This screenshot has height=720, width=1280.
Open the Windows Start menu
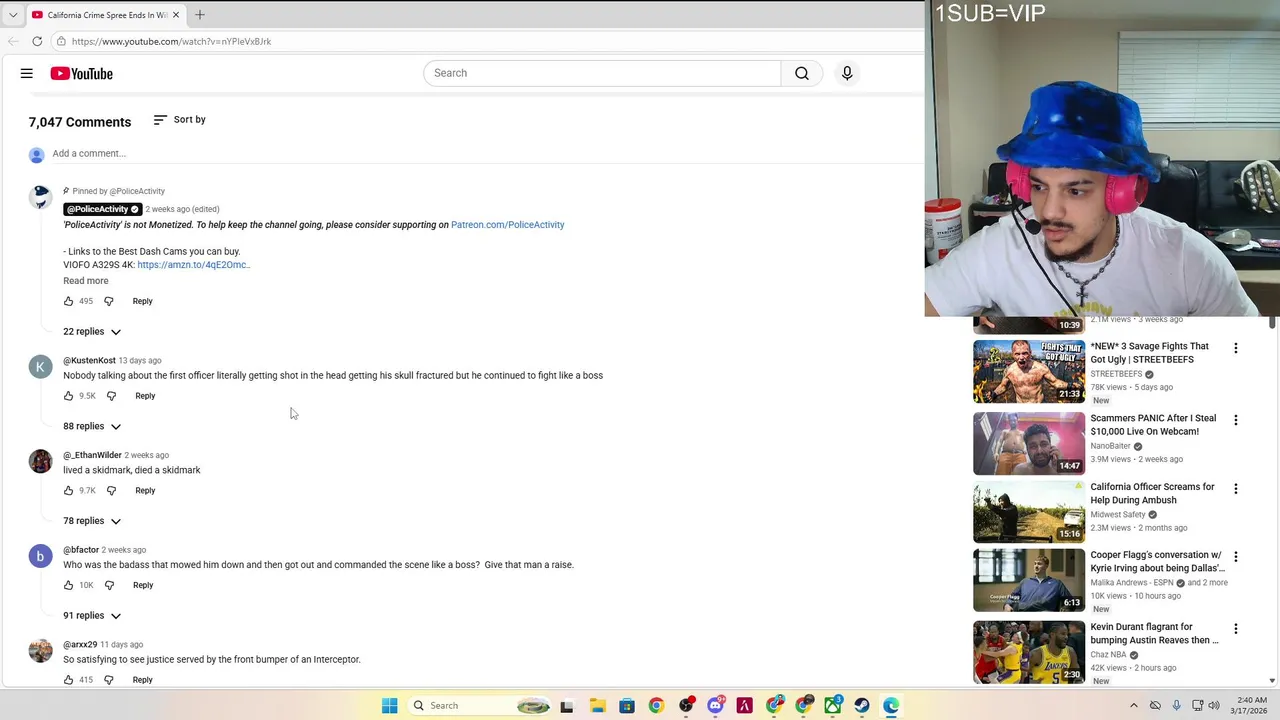[389, 706]
